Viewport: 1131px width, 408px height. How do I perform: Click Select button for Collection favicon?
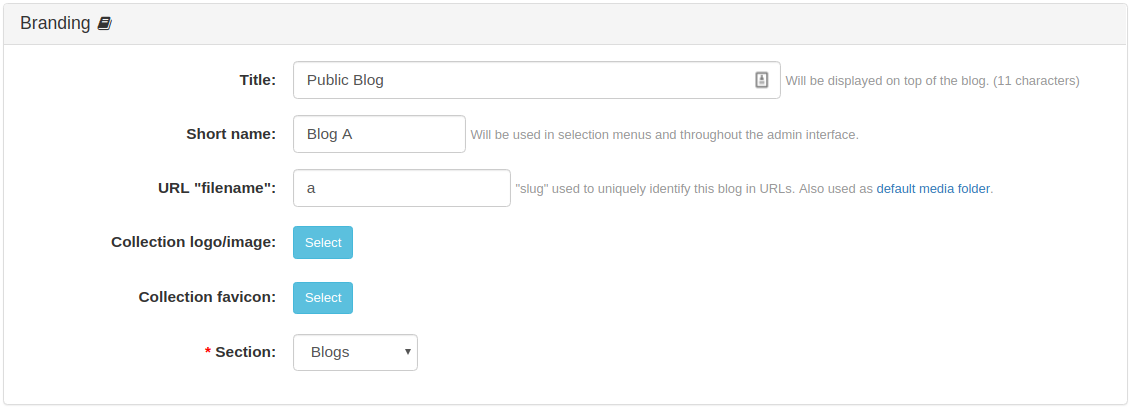pos(323,298)
